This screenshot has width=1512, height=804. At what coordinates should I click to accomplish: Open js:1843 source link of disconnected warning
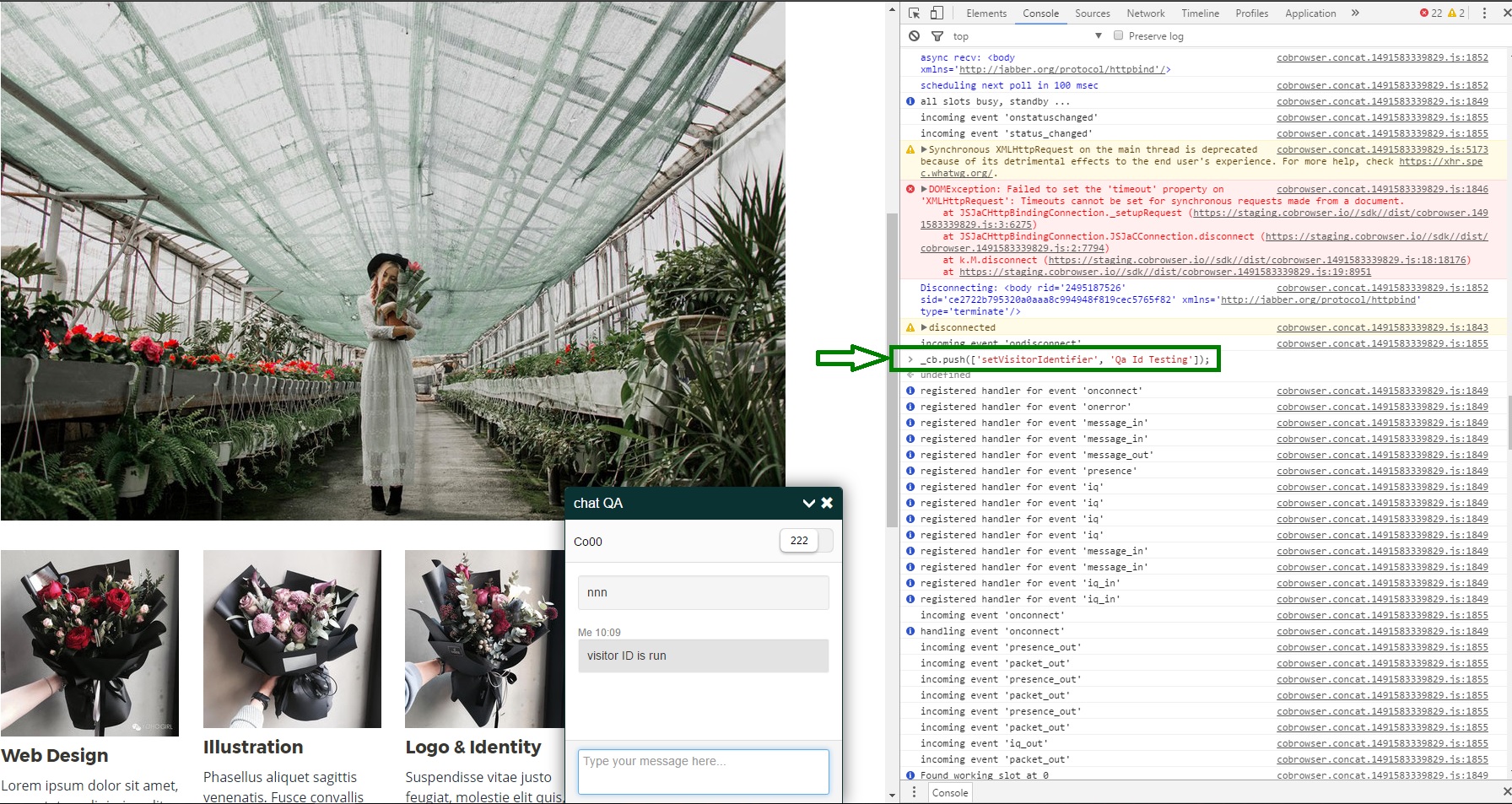[x=1382, y=327]
